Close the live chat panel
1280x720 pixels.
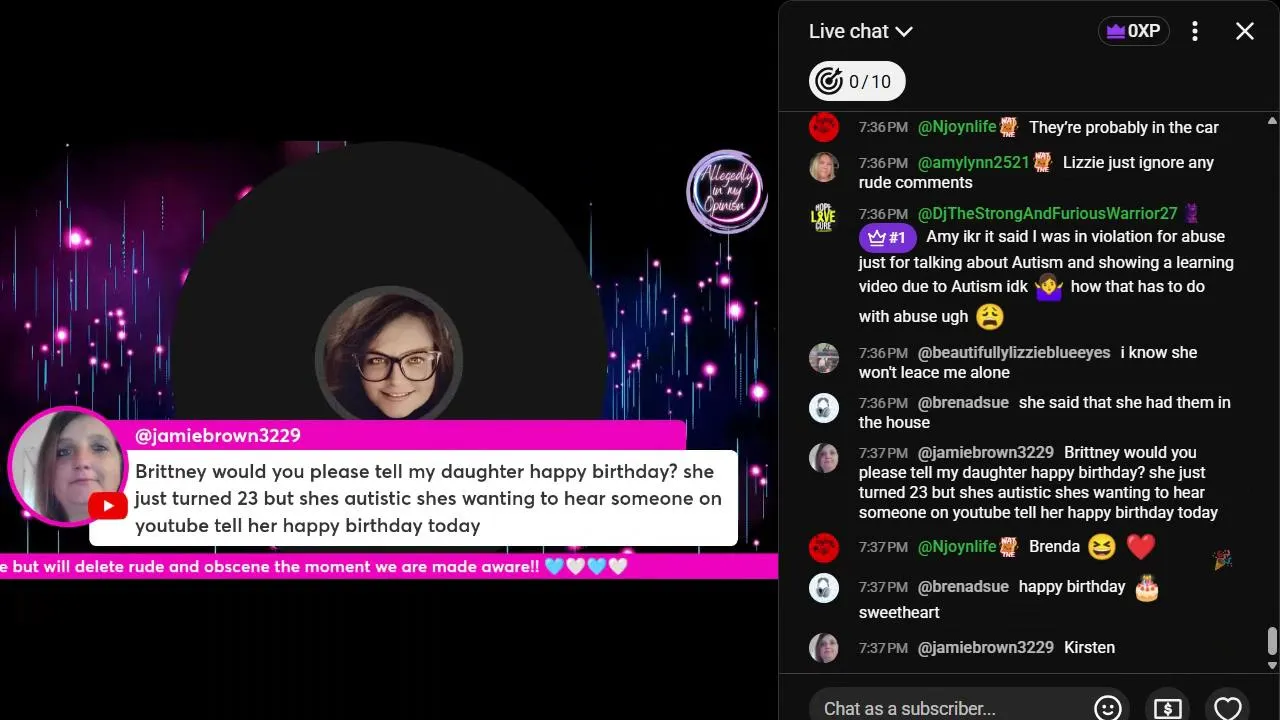click(x=1244, y=31)
